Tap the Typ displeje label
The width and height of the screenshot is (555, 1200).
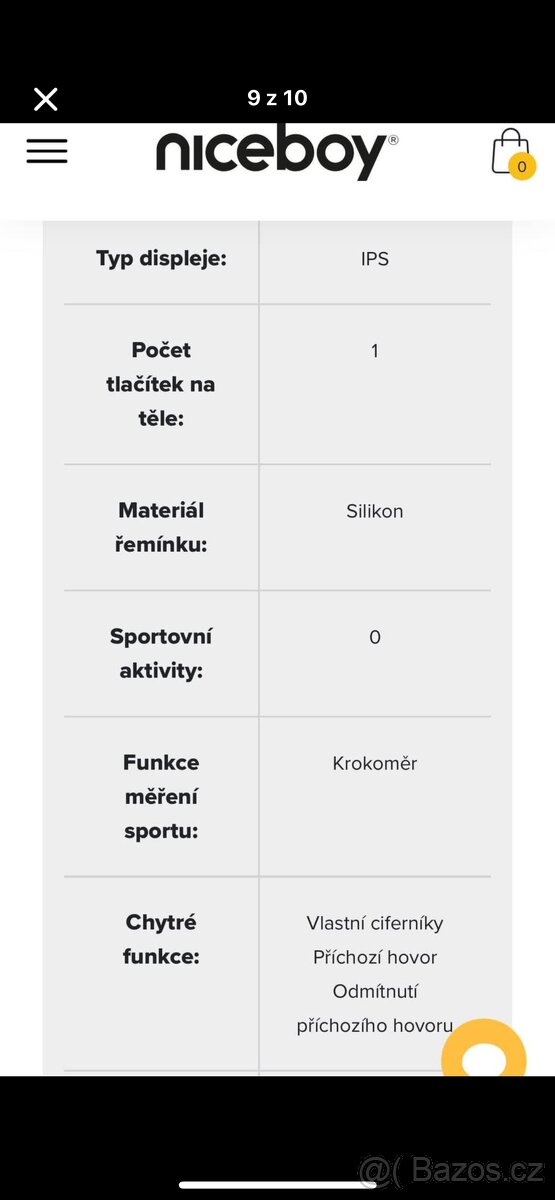161,259
